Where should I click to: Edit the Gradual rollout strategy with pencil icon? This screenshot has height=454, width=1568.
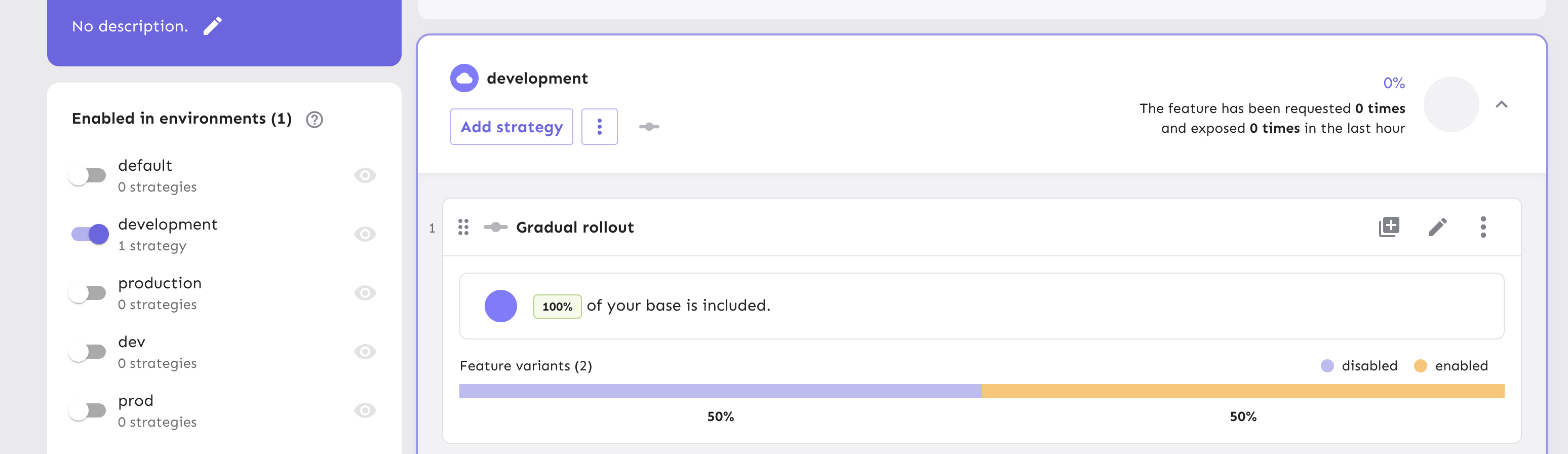(1438, 226)
